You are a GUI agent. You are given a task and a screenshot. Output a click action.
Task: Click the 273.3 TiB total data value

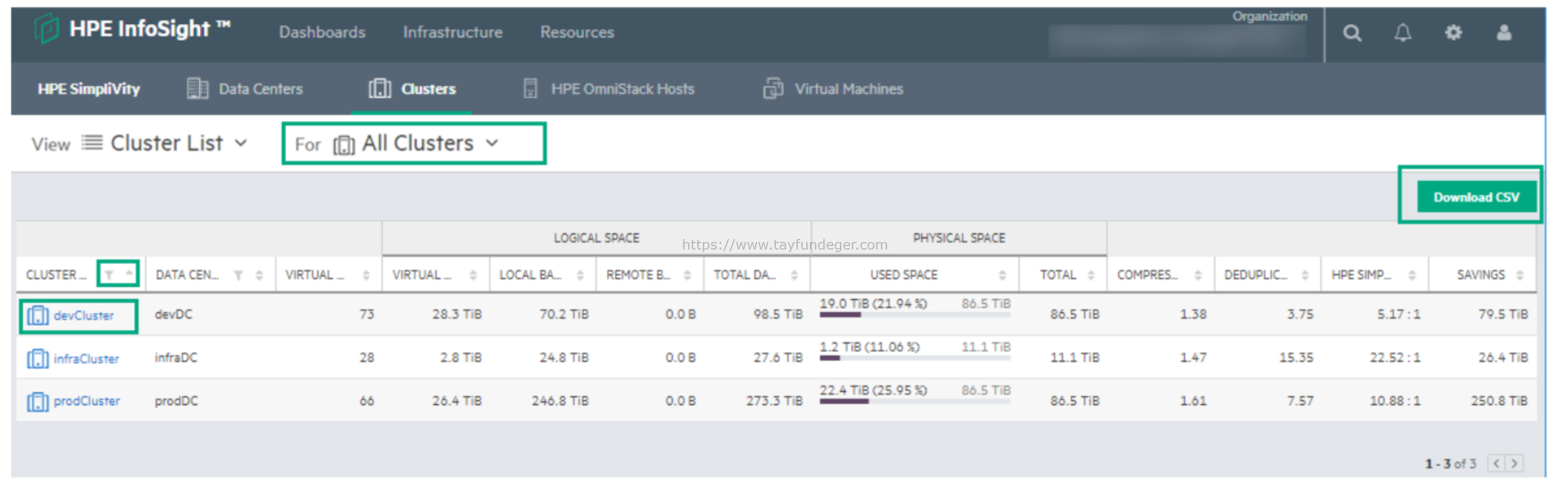coord(774,401)
